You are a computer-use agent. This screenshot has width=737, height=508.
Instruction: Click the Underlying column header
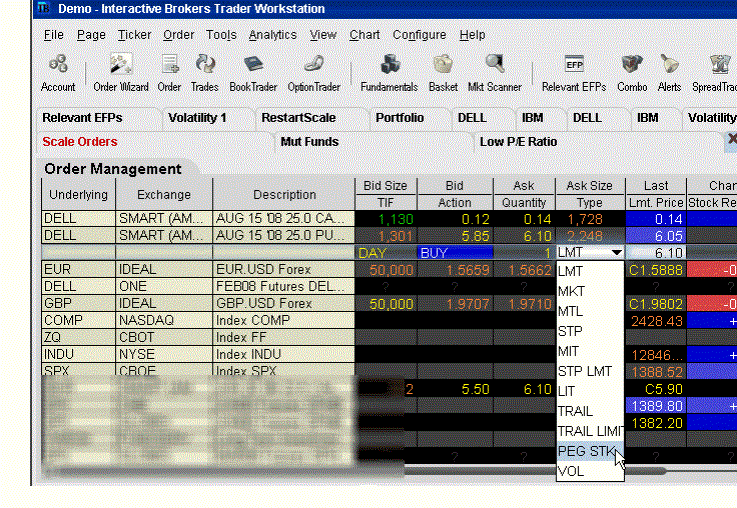pyautogui.click(x=78, y=195)
